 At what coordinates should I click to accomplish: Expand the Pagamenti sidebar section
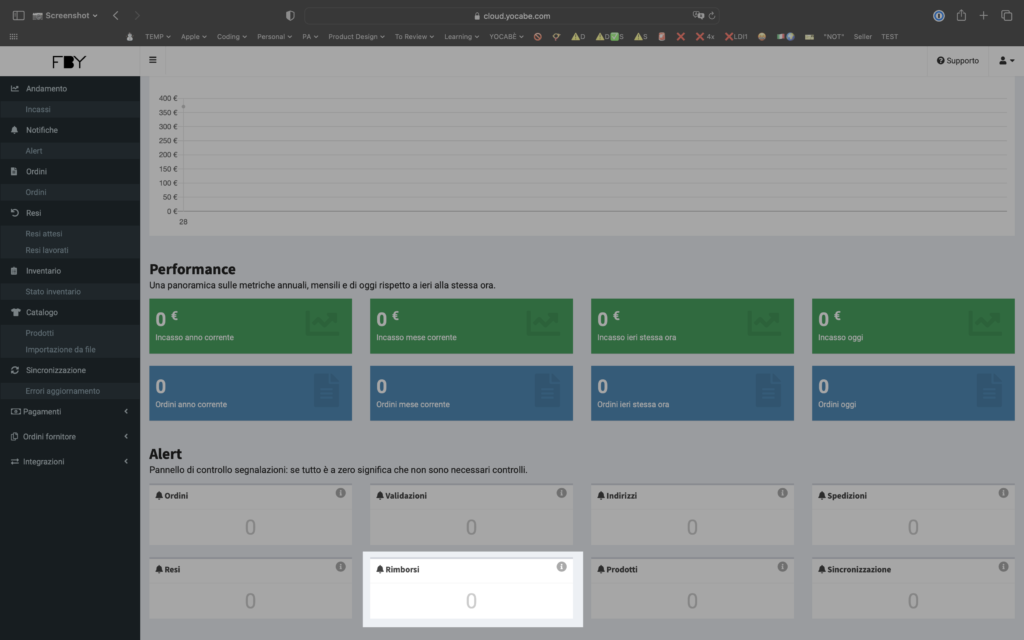(x=69, y=411)
